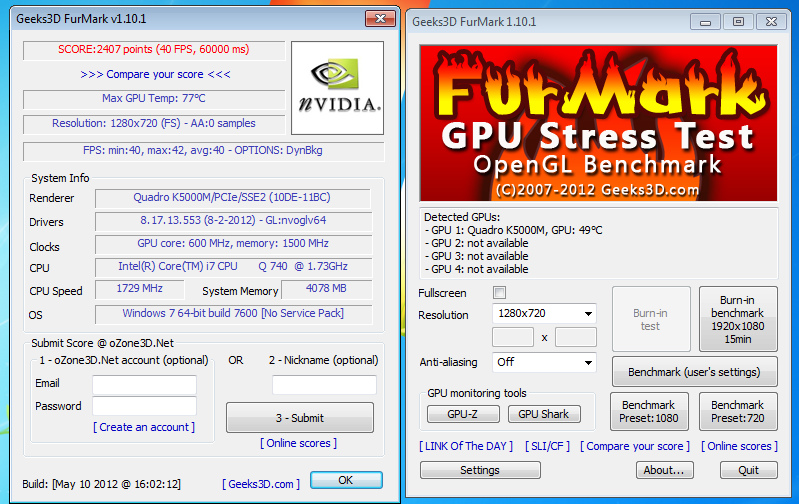The height and width of the screenshot is (504, 799).
Task: Click the GPU 4: not available line
Action: click(x=476, y=269)
